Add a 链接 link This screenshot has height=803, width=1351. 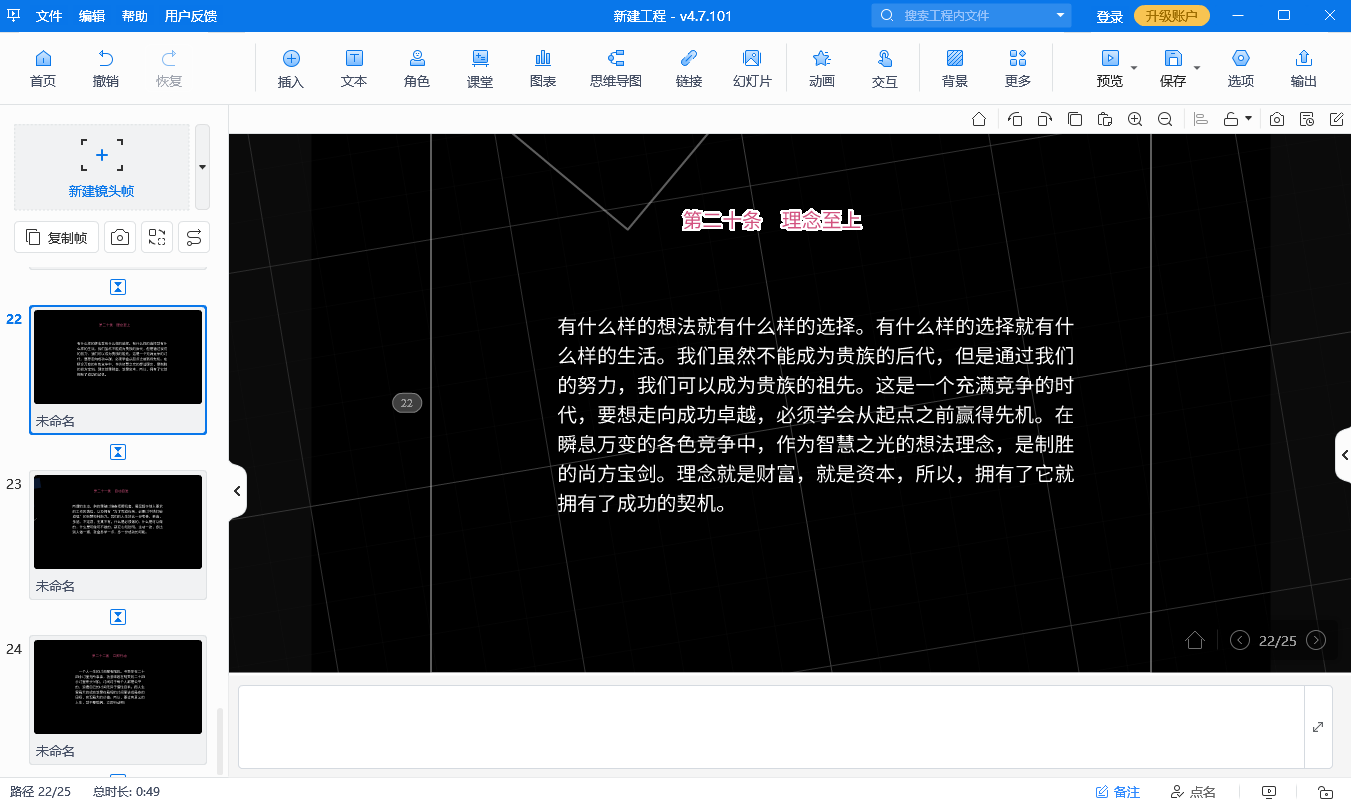(689, 69)
